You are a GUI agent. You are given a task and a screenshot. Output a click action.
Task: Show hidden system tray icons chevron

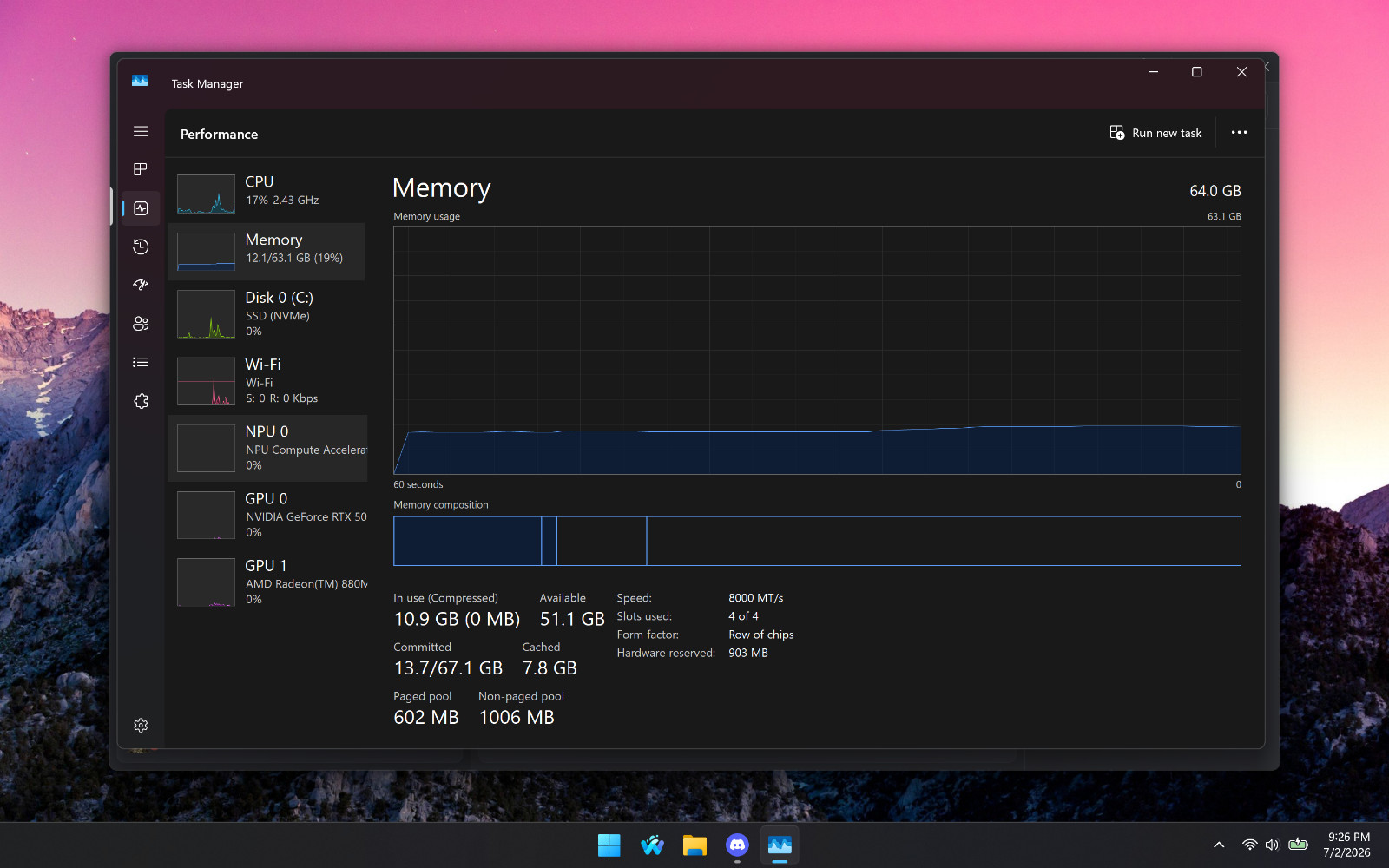coord(1219,845)
